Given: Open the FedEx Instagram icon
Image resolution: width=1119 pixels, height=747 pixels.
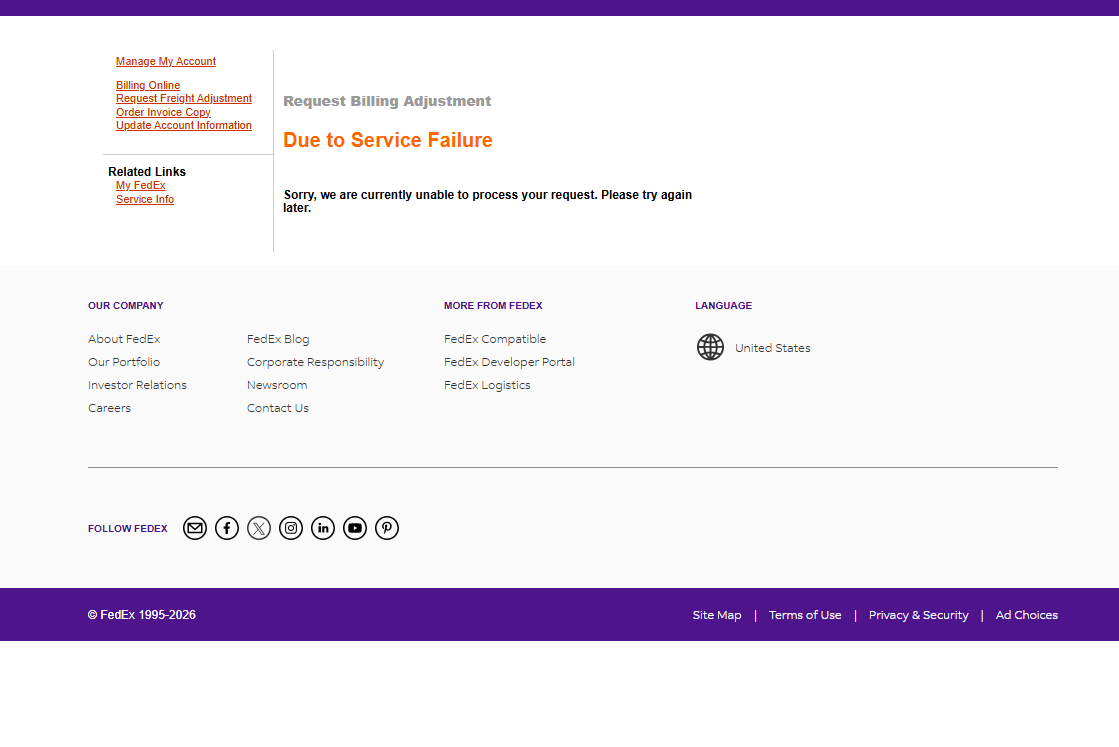Looking at the screenshot, I should click(291, 528).
